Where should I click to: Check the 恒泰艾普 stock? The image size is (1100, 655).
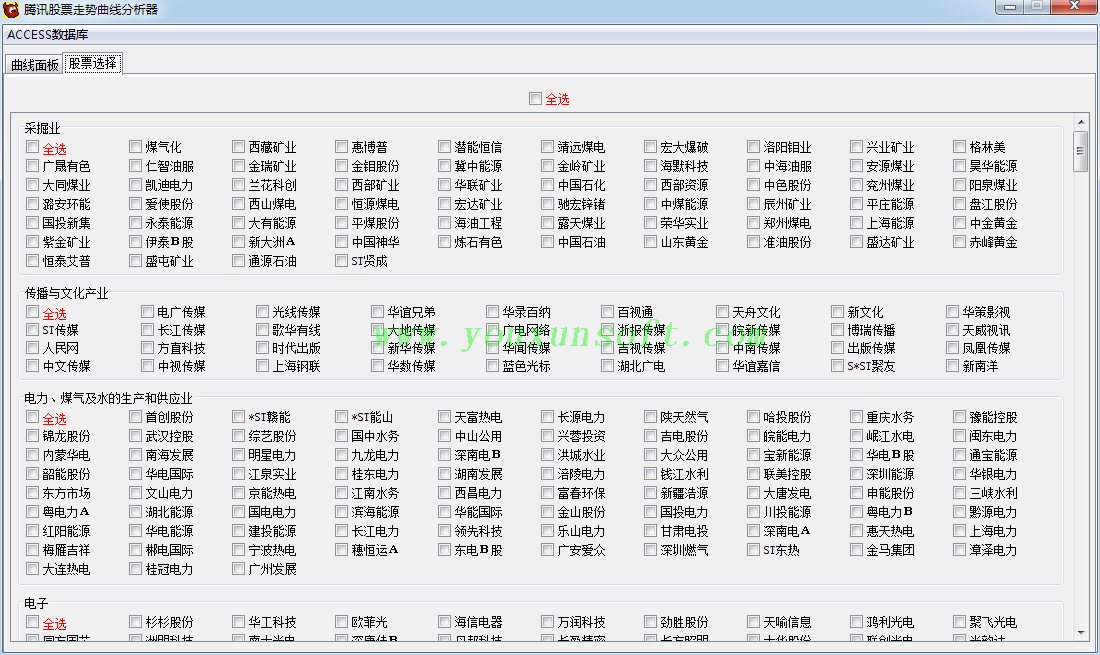tap(32, 261)
